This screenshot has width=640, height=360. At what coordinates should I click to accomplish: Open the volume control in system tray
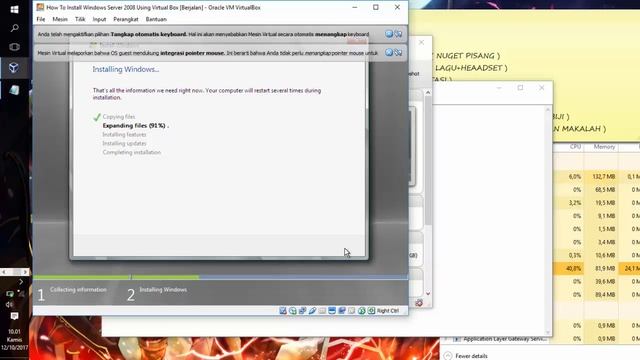(x=10, y=304)
